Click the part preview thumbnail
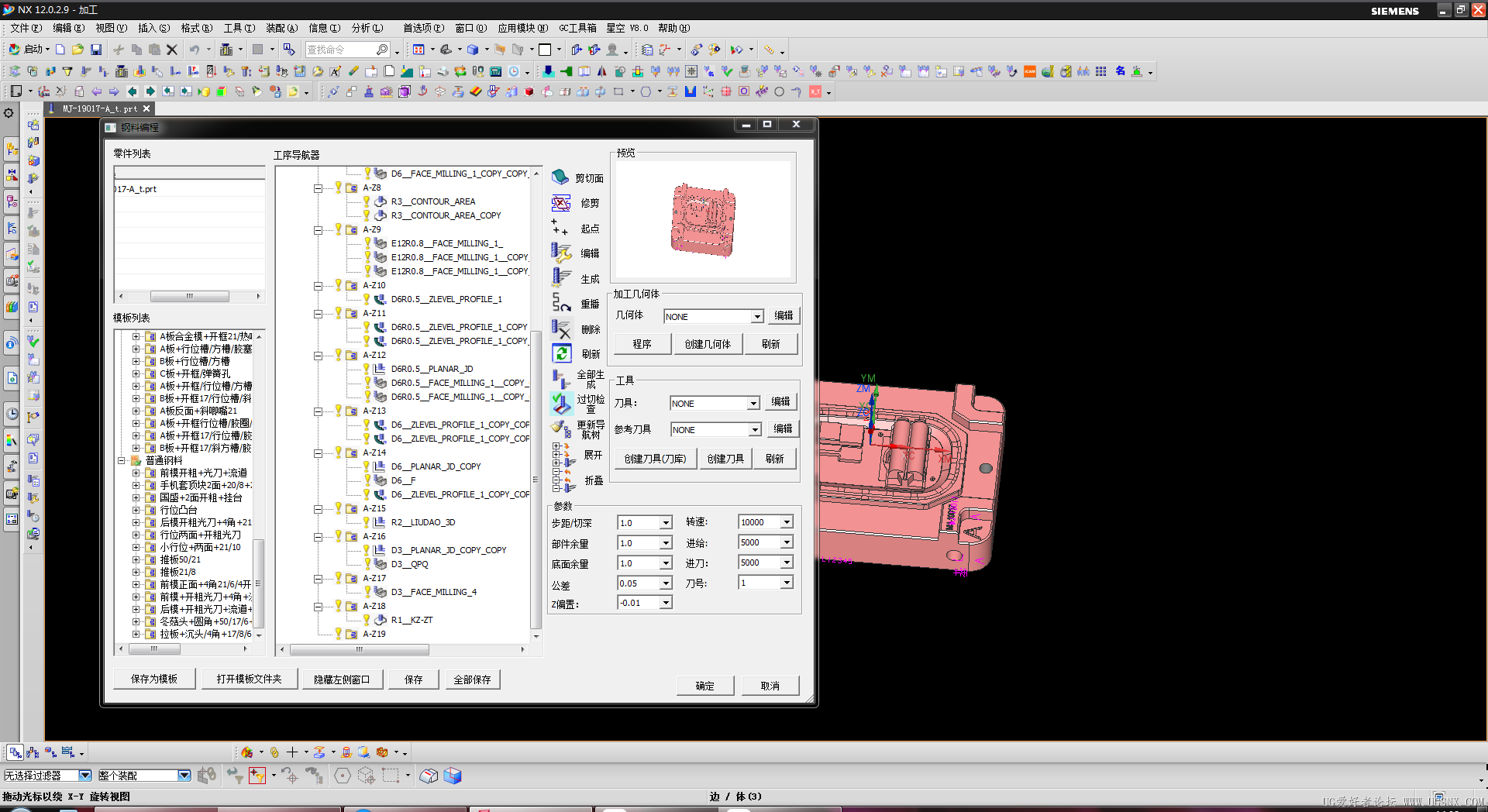The width and height of the screenshot is (1488, 812). (x=703, y=221)
